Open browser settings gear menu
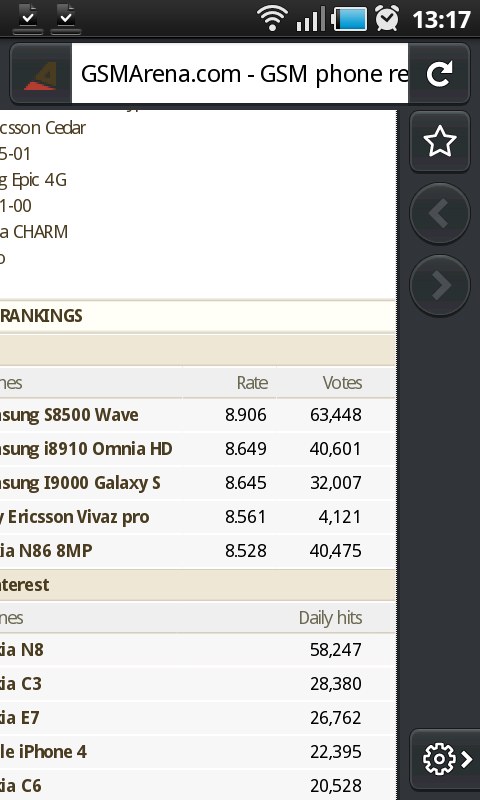The image size is (480, 800). [446, 759]
